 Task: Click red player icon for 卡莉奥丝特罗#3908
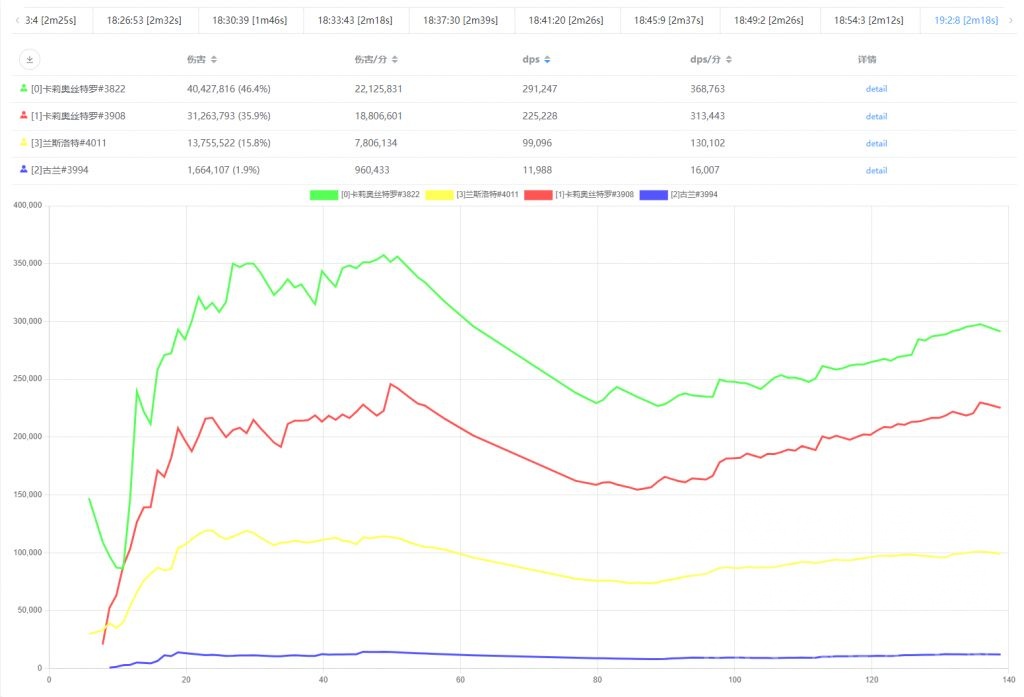(24, 116)
